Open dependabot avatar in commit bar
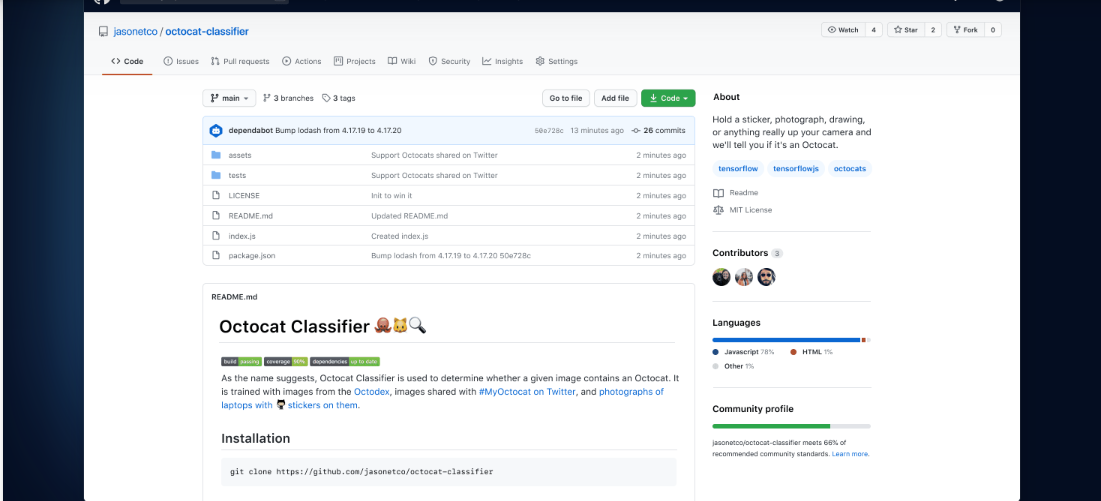Screen dimensions: 1101x501 pyautogui.click(x=216, y=131)
